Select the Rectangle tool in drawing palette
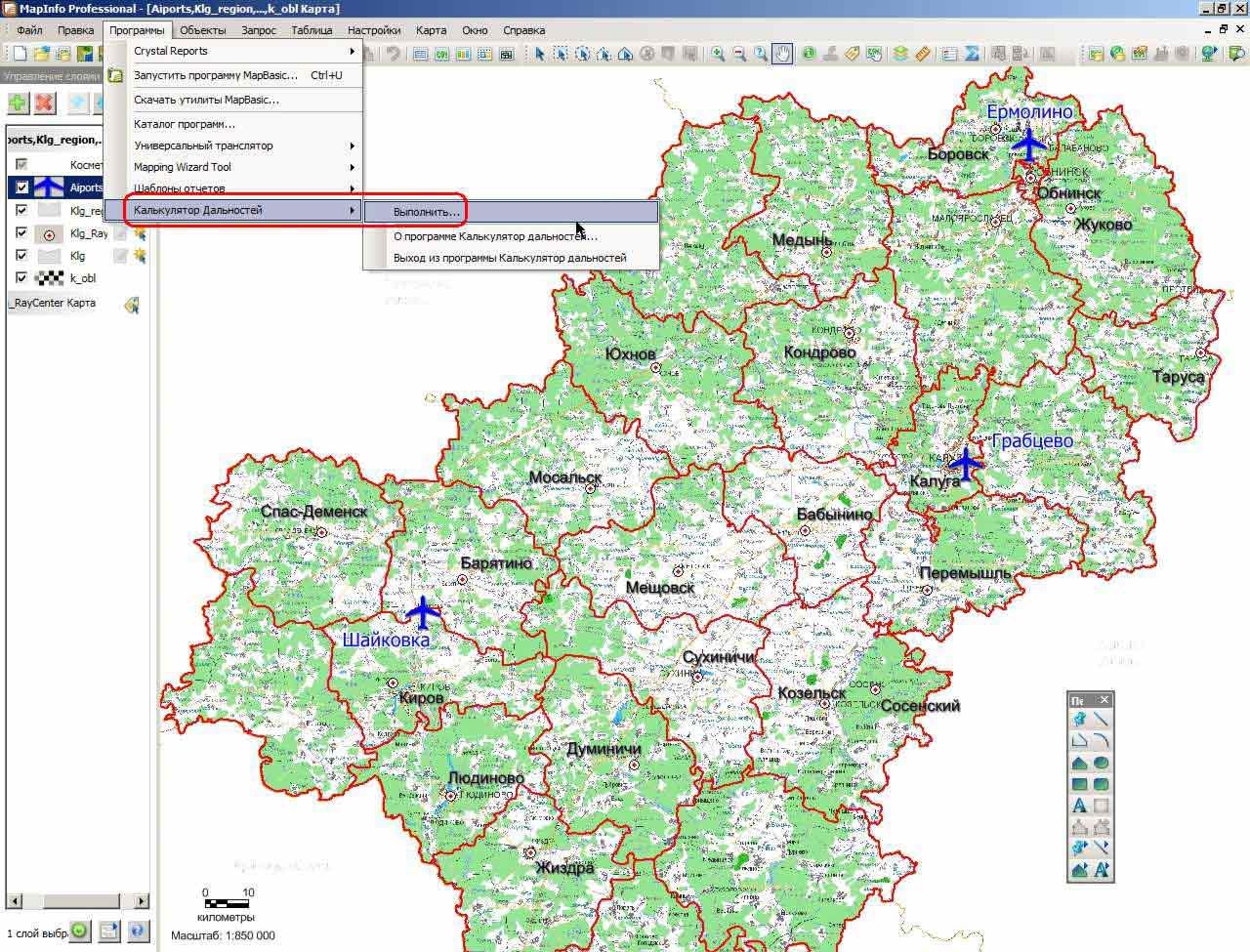The height and width of the screenshot is (952, 1250). 1079,784
